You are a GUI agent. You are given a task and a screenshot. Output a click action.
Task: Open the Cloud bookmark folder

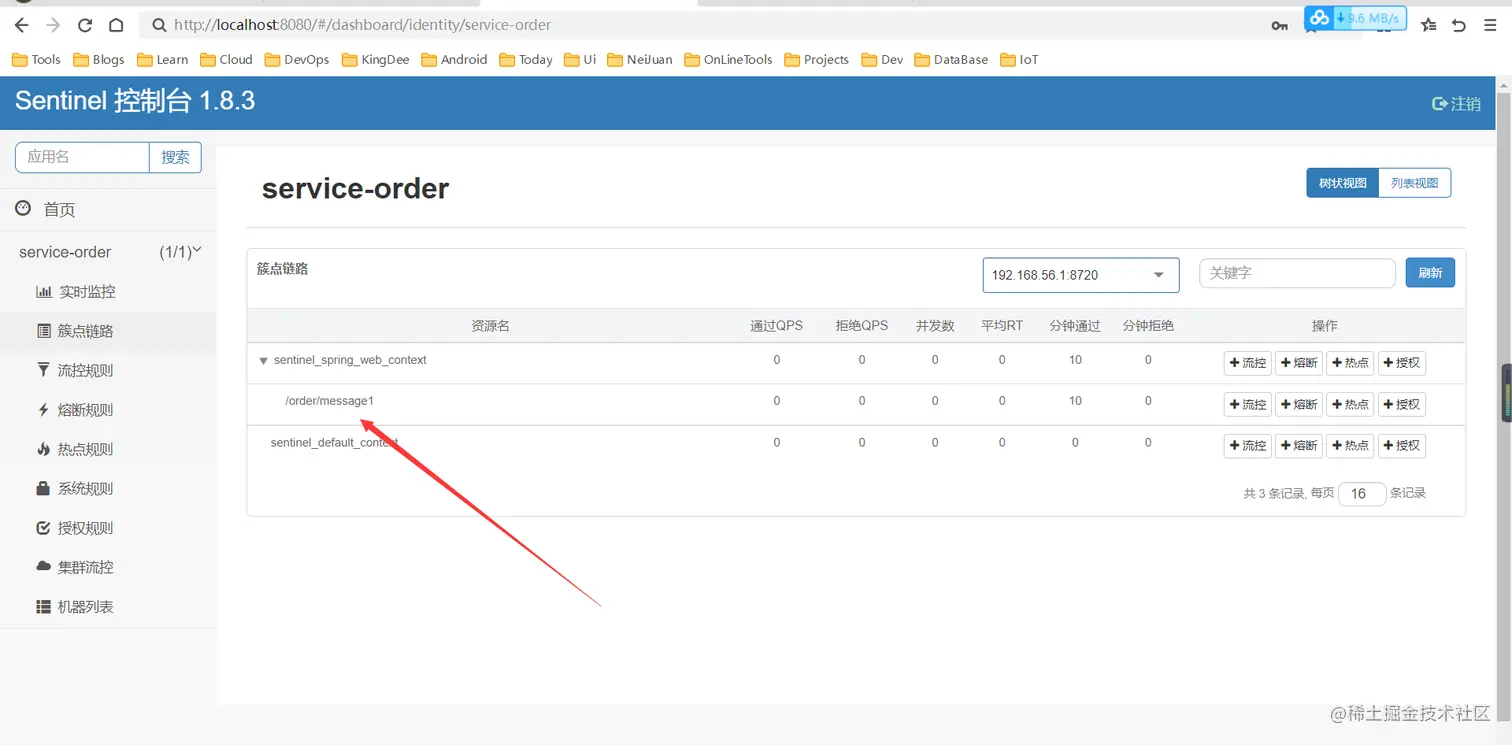[226, 59]
